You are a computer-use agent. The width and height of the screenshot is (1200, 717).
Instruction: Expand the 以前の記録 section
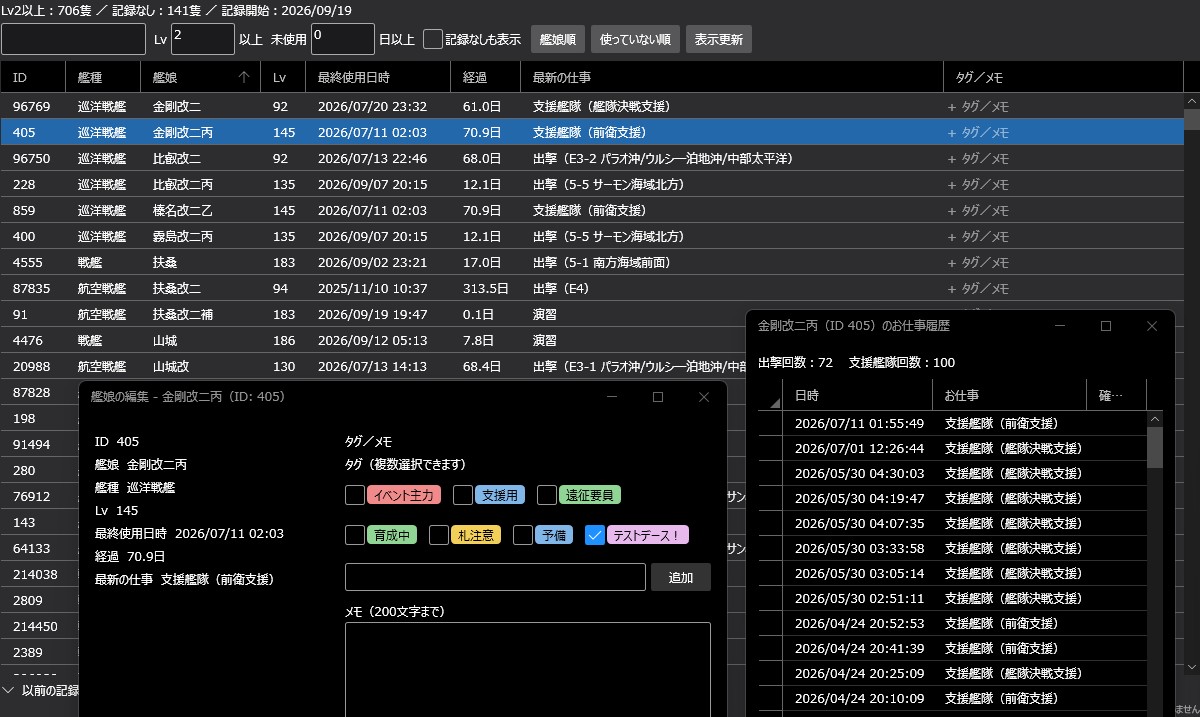40,690
